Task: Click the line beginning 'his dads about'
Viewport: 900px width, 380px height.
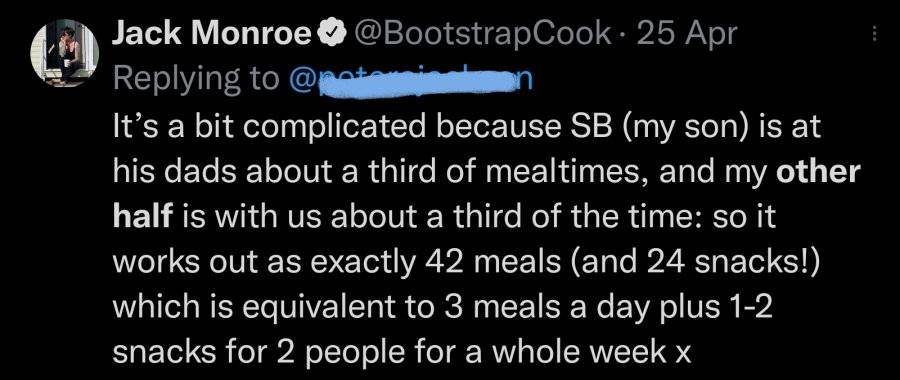Action: [x=486, y=173]
